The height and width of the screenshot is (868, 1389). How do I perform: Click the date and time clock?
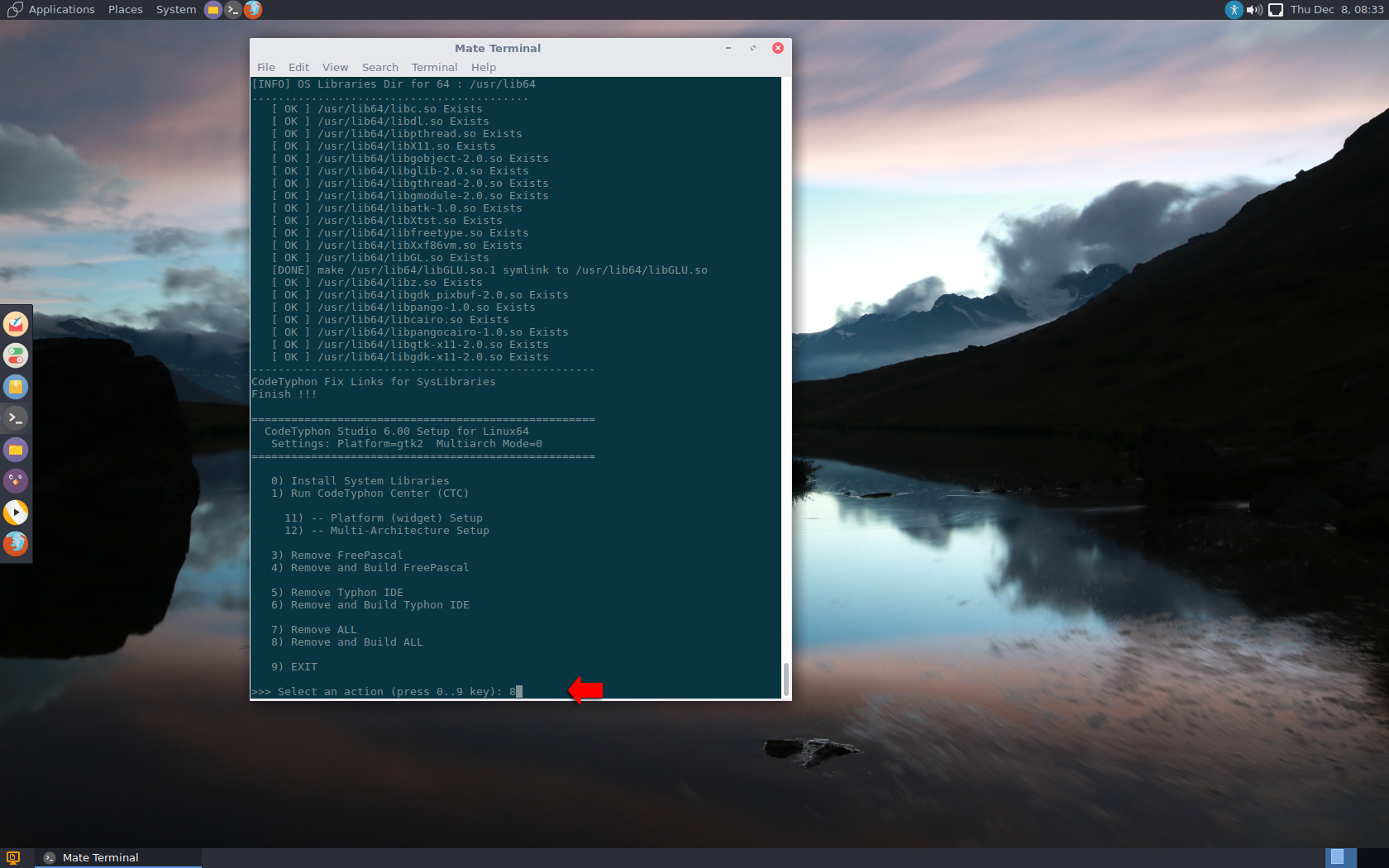pyautogui.click(x=1337, y=10)
